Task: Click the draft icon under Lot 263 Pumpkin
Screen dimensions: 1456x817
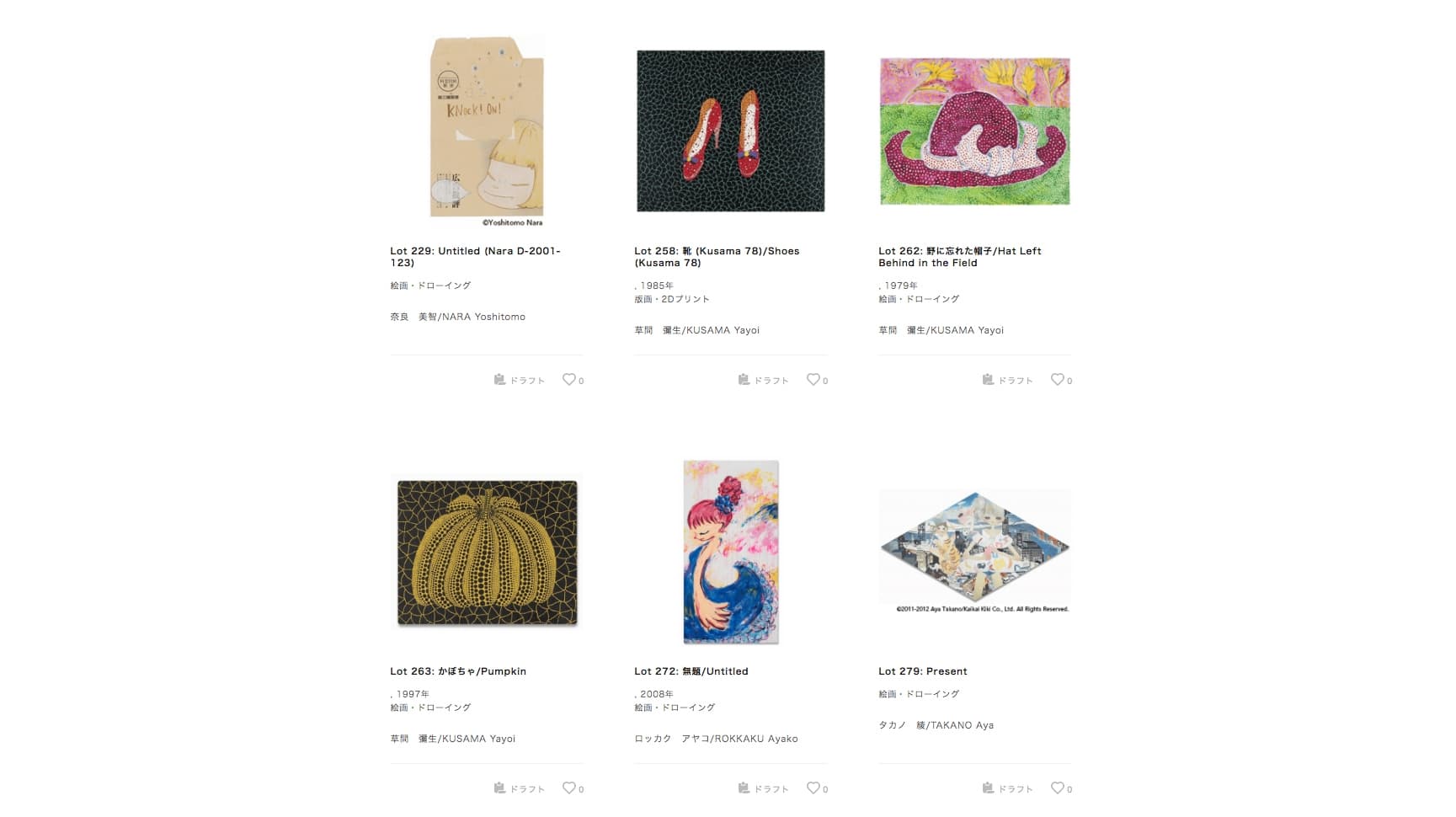Action: pyautogui.click(x=499, y=788)
